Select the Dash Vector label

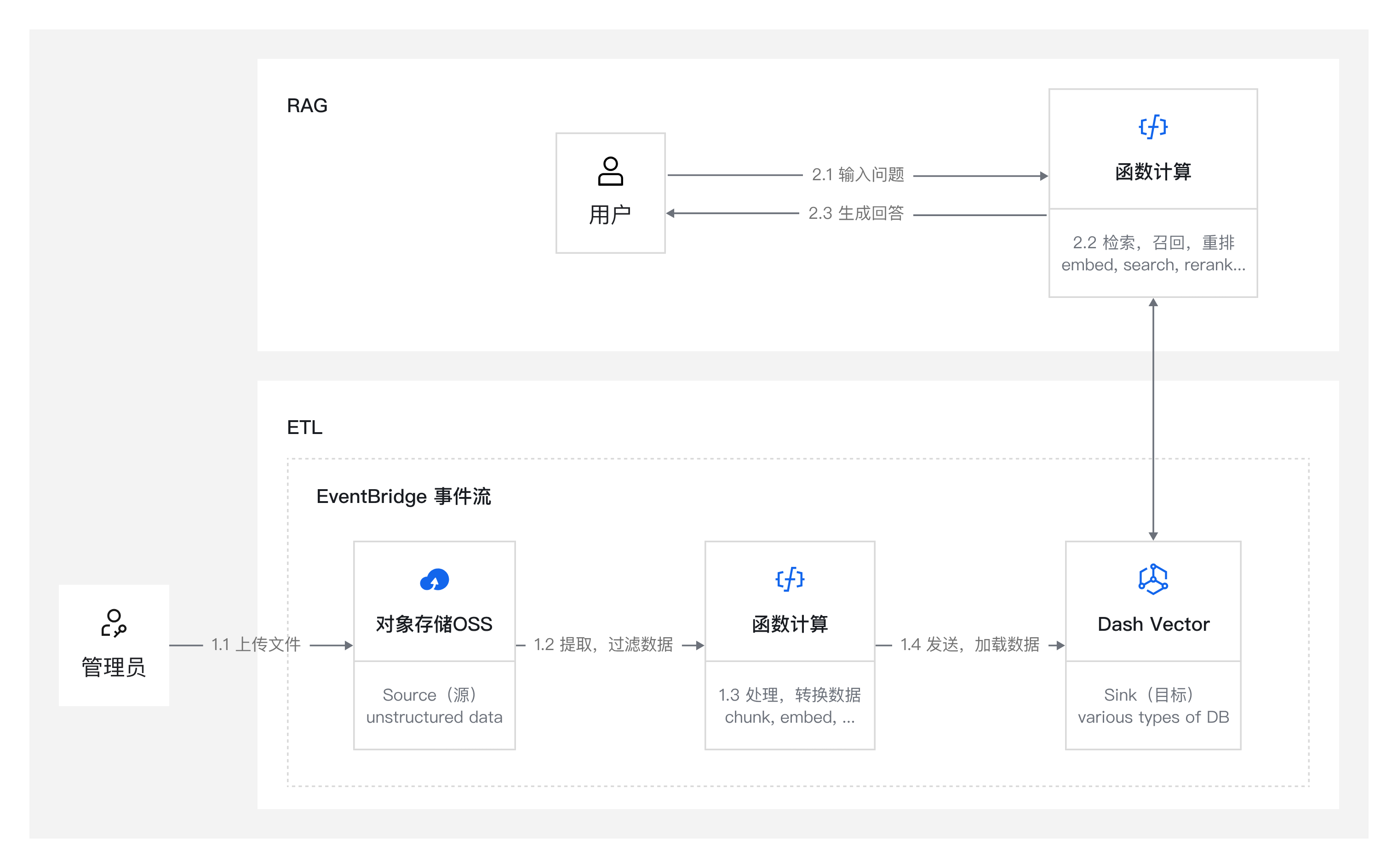click(x=1153, y=624)
